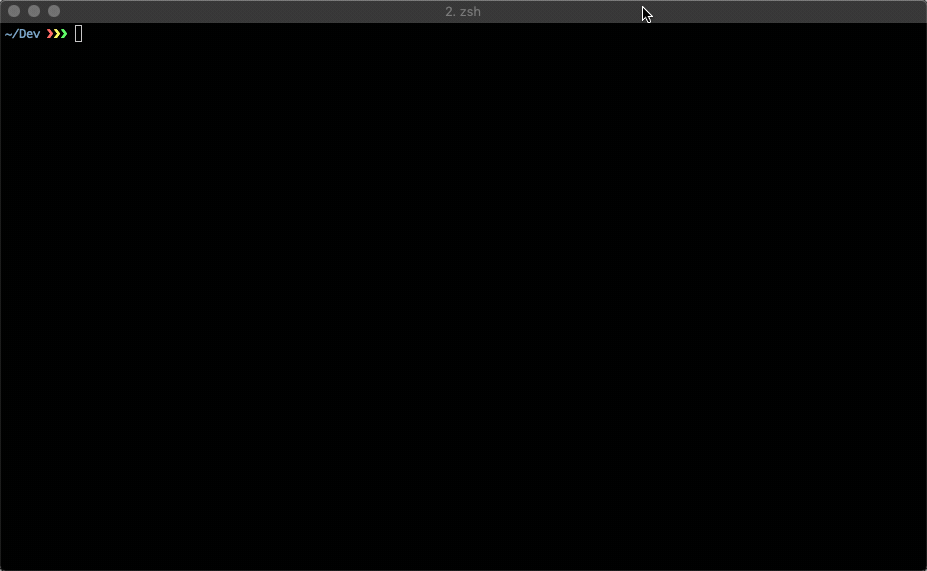Click the window close button
Image resolution: width=927 pixels, height=571 pixels.
[x=14, y=11]
